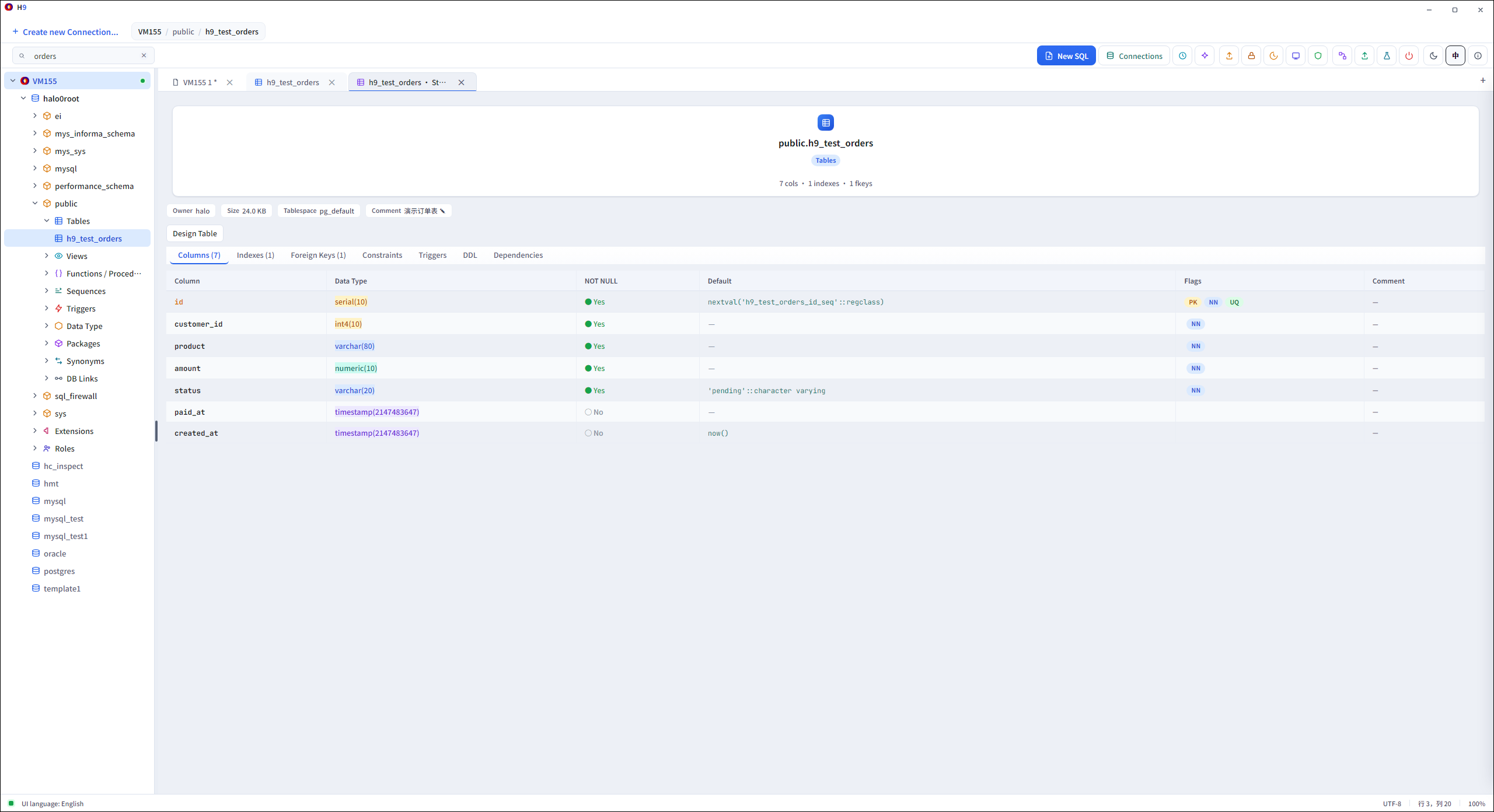Open the purple monitor icon

[x=1296, y=56]
